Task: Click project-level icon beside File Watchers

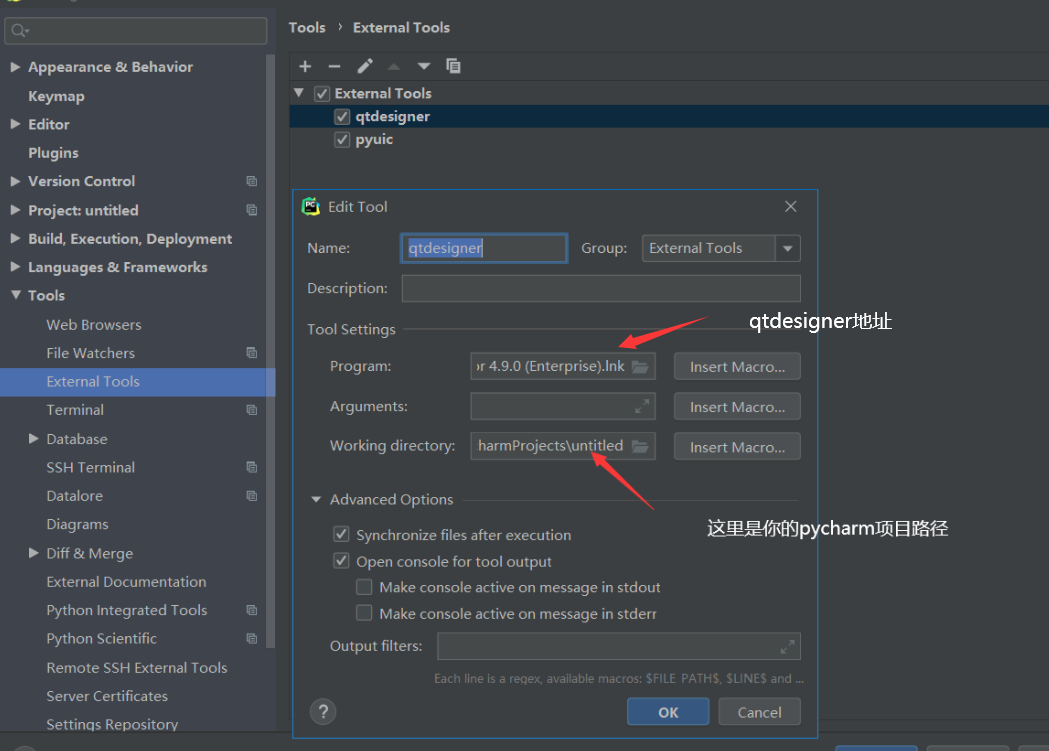Action: tap(252, 352)
